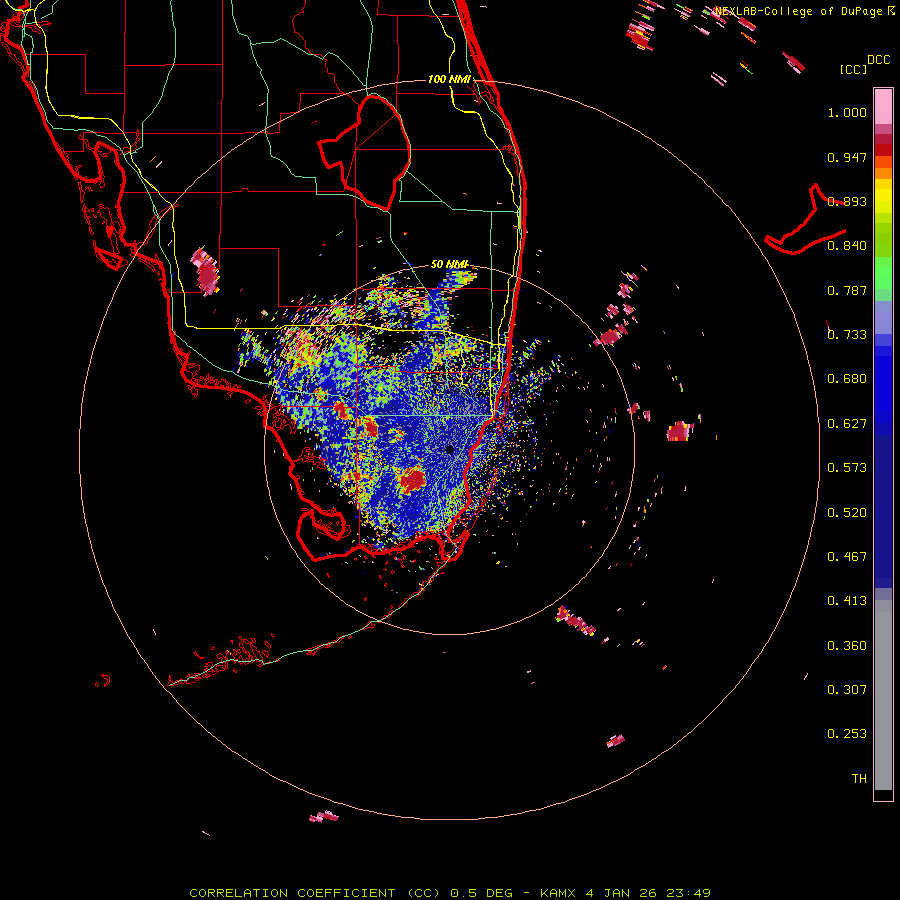This screenshot has height=900, width=900.
Task: Select the 0.307 color scale value
Action: (x=847, y=690)
